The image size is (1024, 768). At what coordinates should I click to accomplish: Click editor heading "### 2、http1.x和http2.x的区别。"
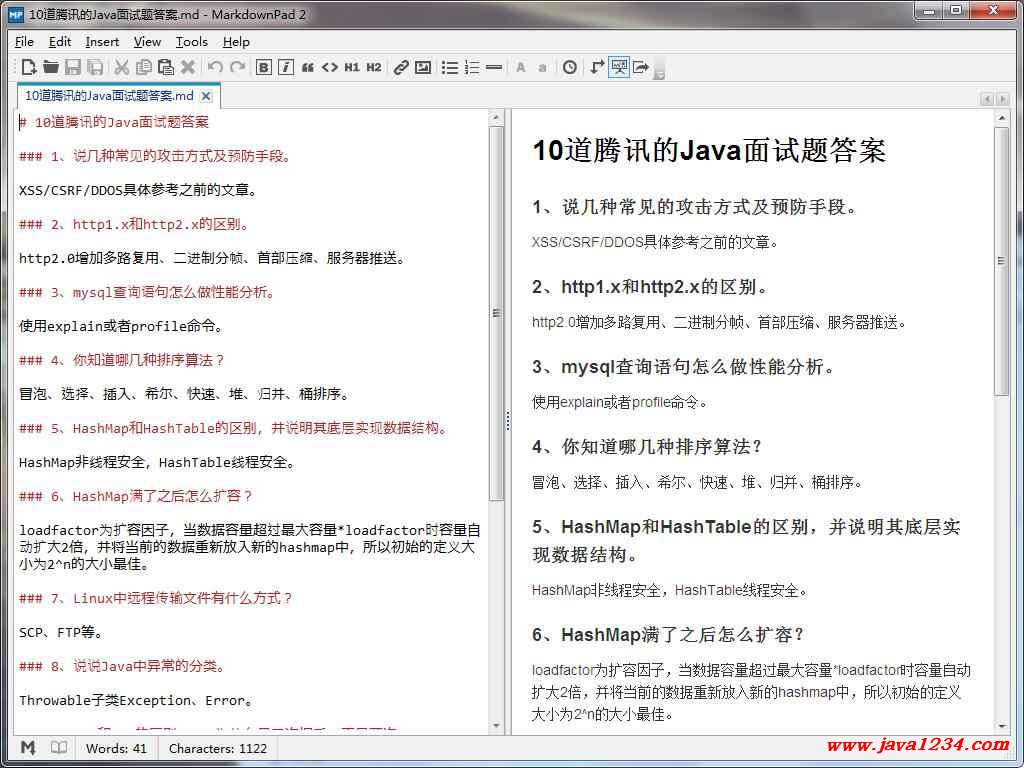(135, 224)
